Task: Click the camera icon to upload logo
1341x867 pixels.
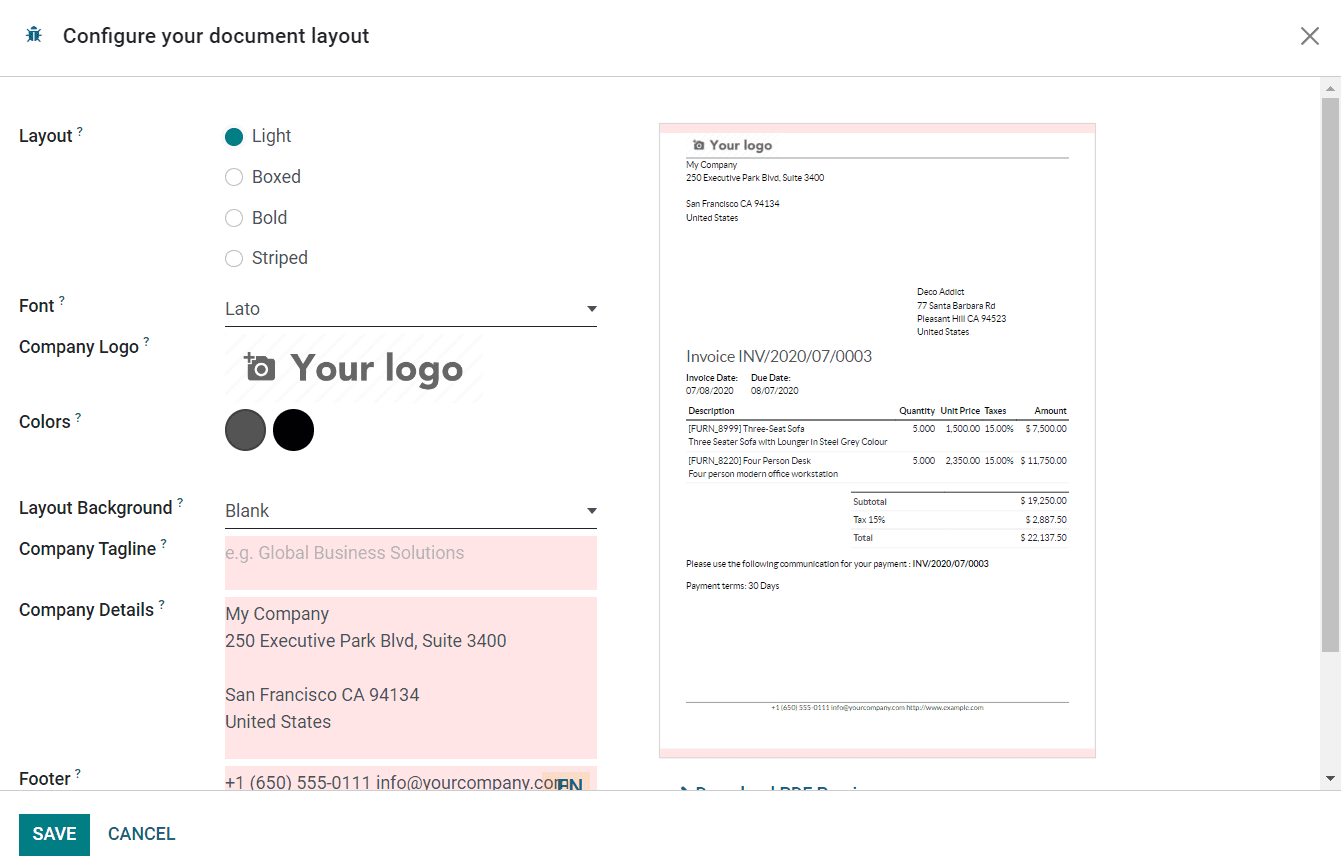Action: pos(259,367)
